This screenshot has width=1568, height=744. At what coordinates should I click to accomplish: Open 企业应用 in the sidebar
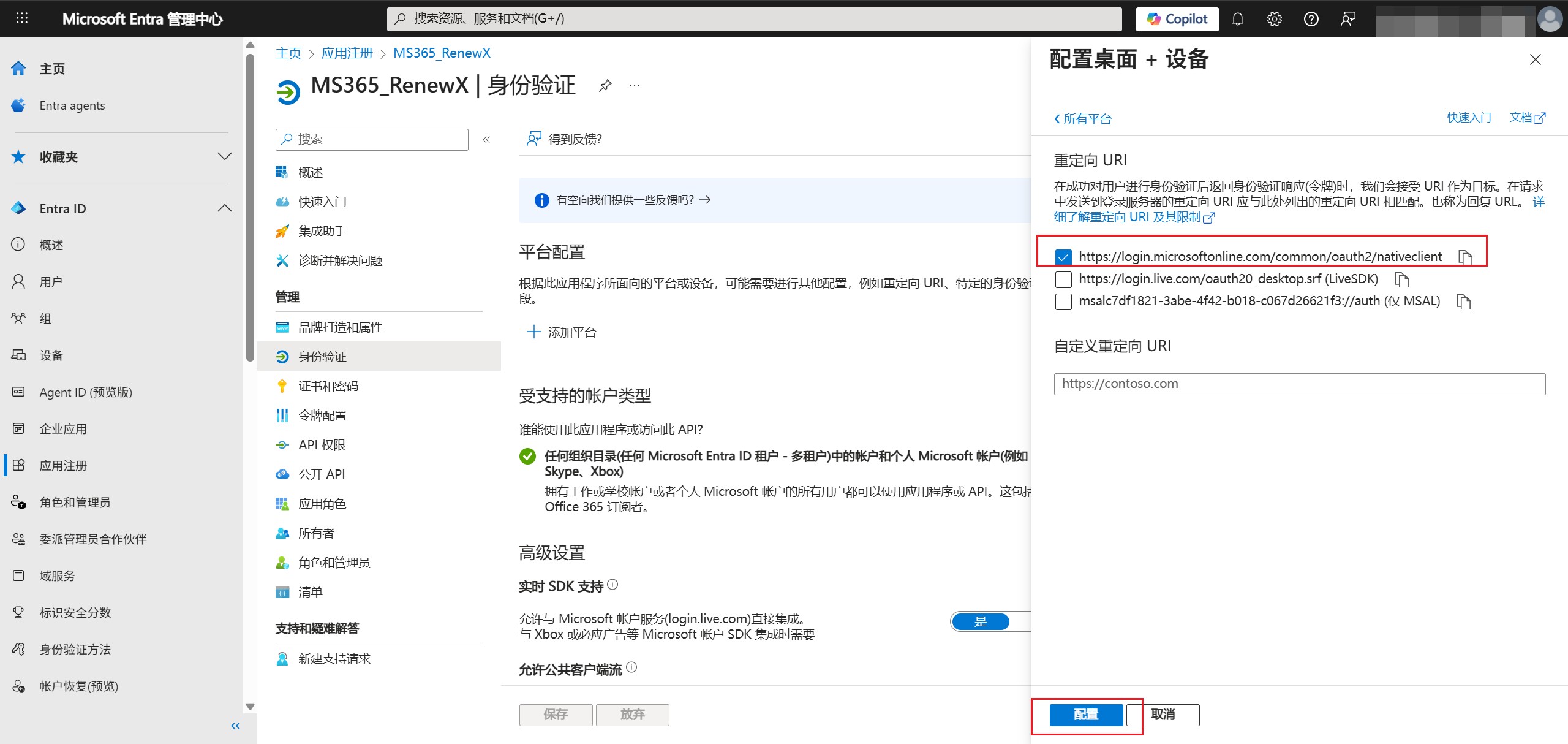tap(63, 429)
